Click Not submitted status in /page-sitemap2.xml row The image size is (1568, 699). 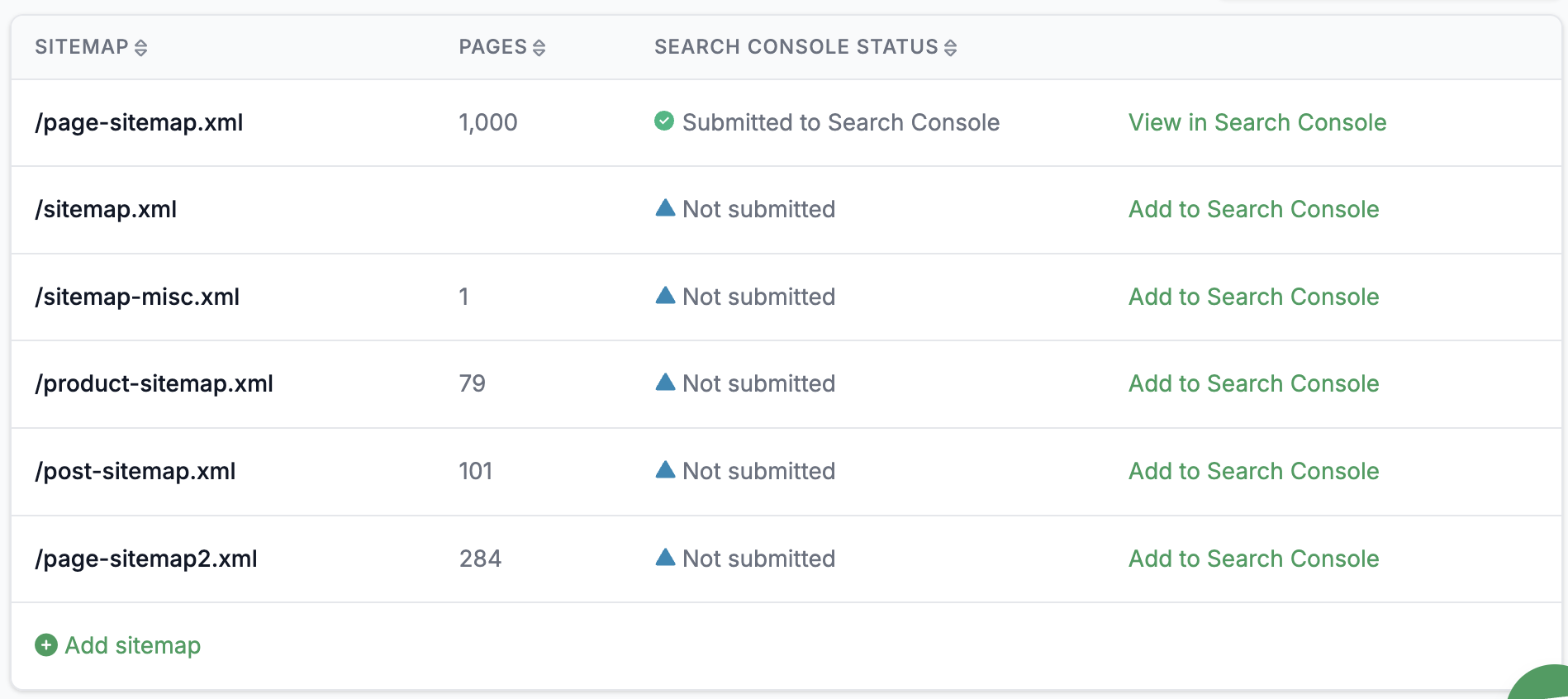click(758, 559)
